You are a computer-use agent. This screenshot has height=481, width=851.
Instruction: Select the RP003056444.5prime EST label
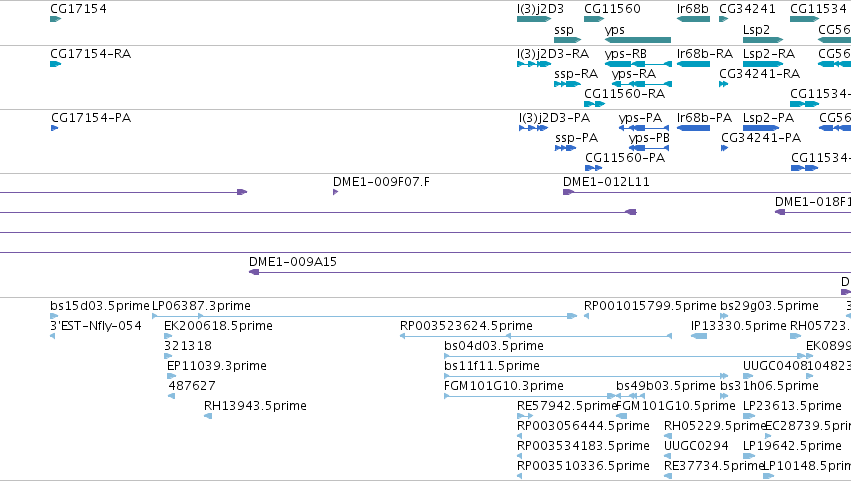pos(583,426)
